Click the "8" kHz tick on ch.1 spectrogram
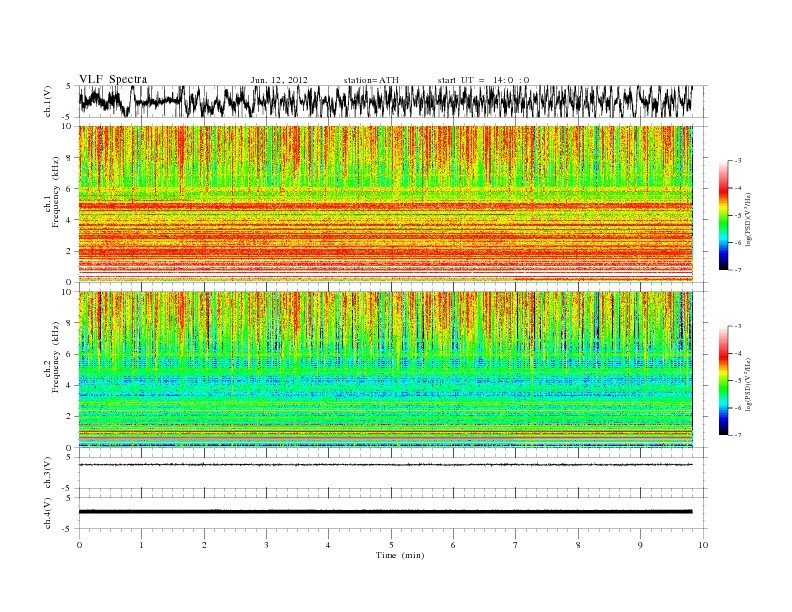 click(69, 158)
